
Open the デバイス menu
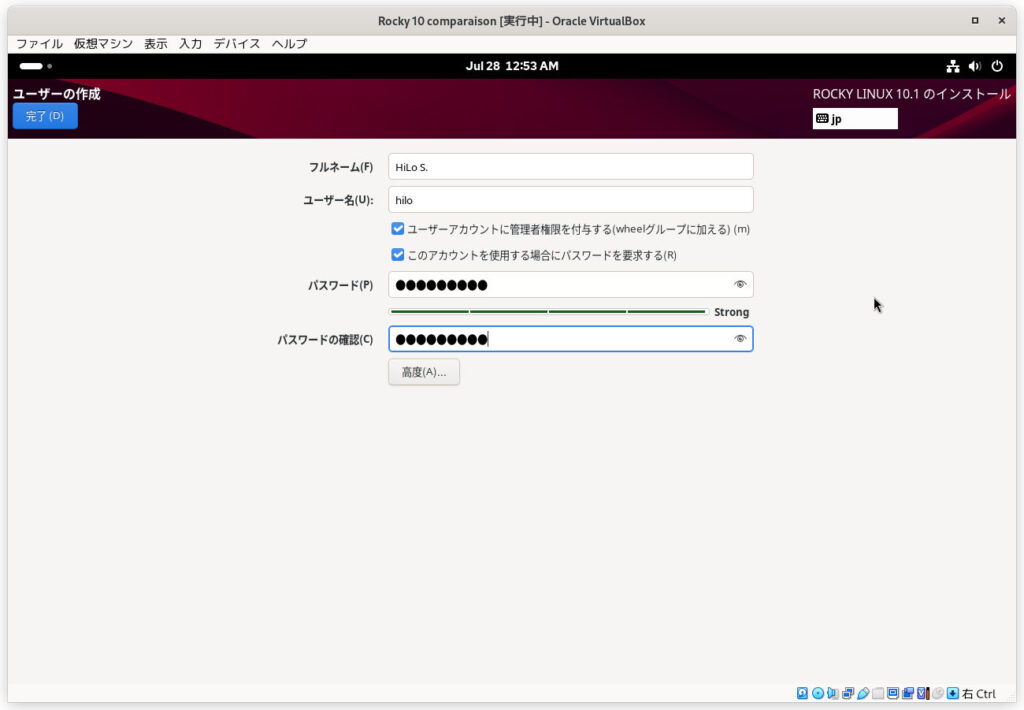point(236,44)
